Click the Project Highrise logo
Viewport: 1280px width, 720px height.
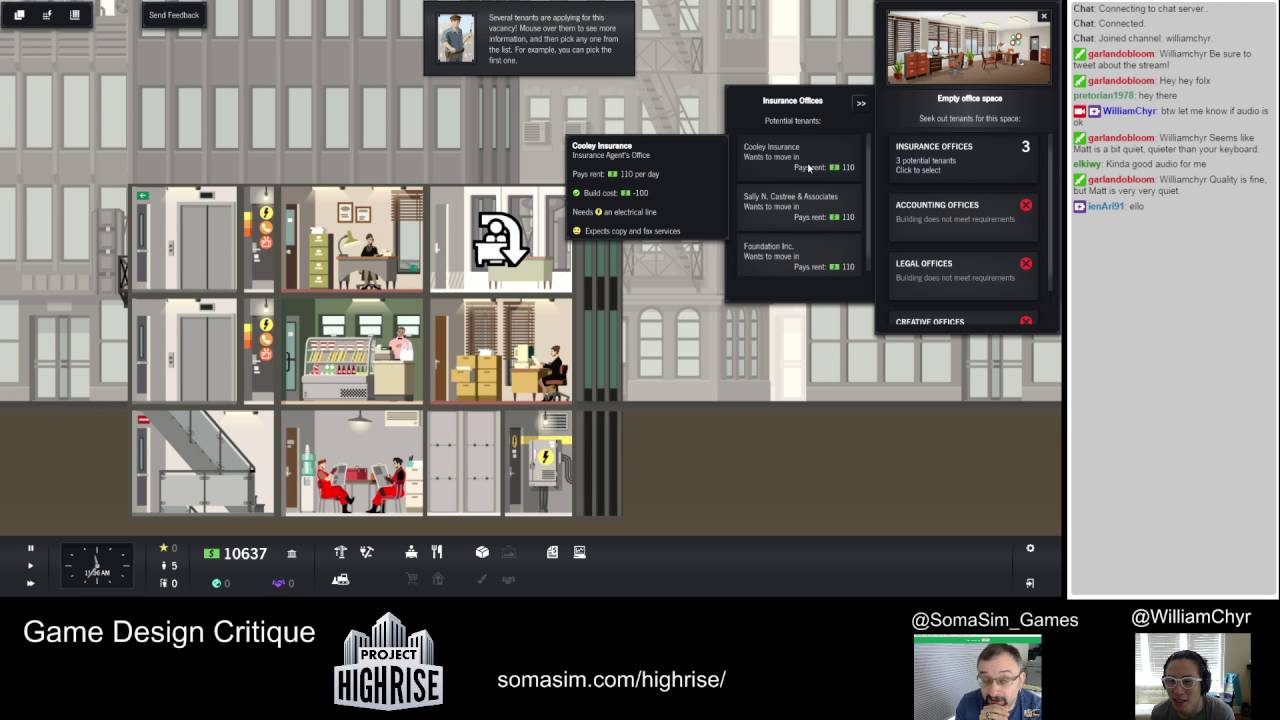pos(388,660)
